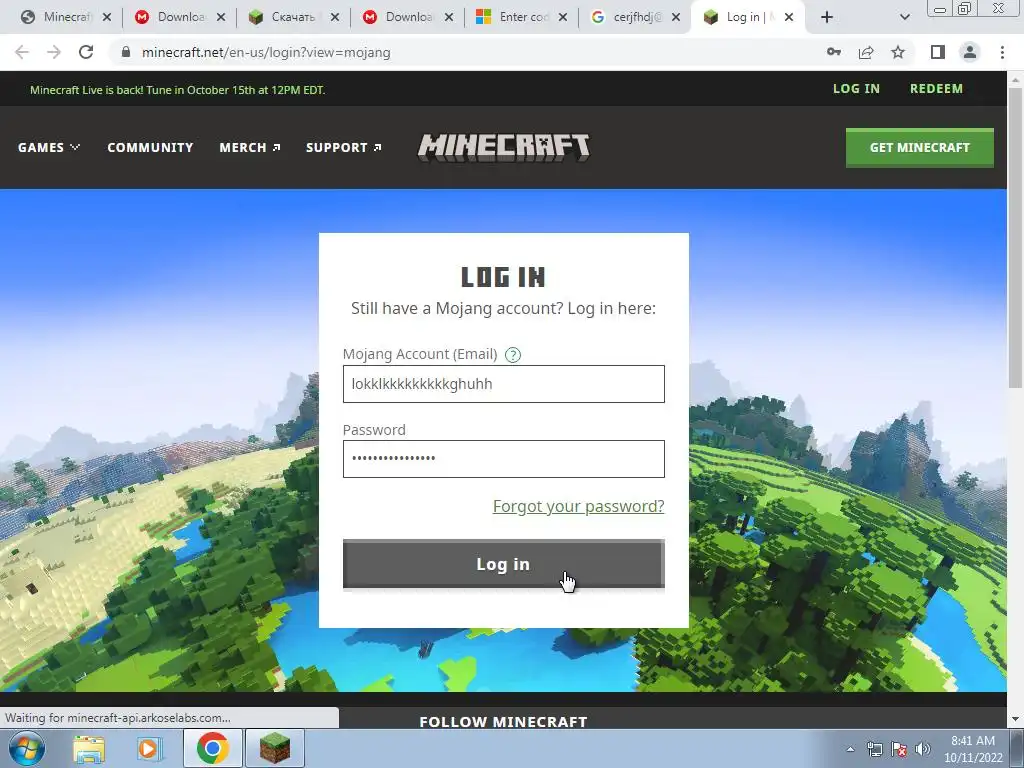Image resolution: width=1024 pixels, height=768 pixels.
Task: Open Action Center flag icon
Action: [x=899, y=749]
